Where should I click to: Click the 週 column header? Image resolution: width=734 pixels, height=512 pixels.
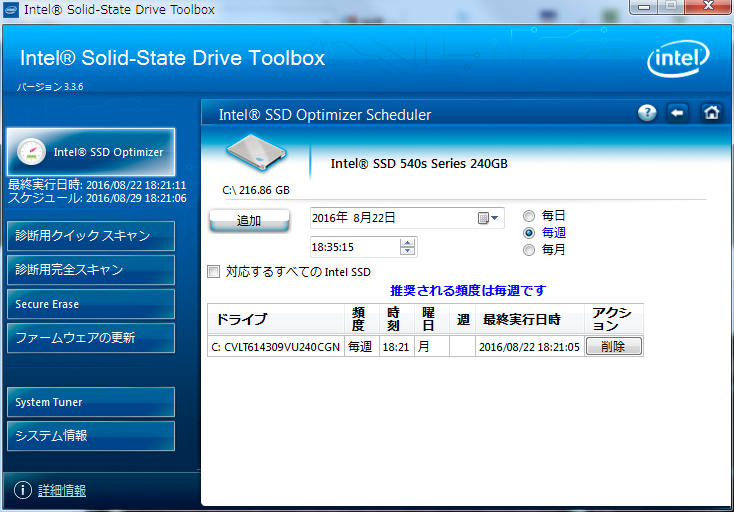click(x=462, y=319)
